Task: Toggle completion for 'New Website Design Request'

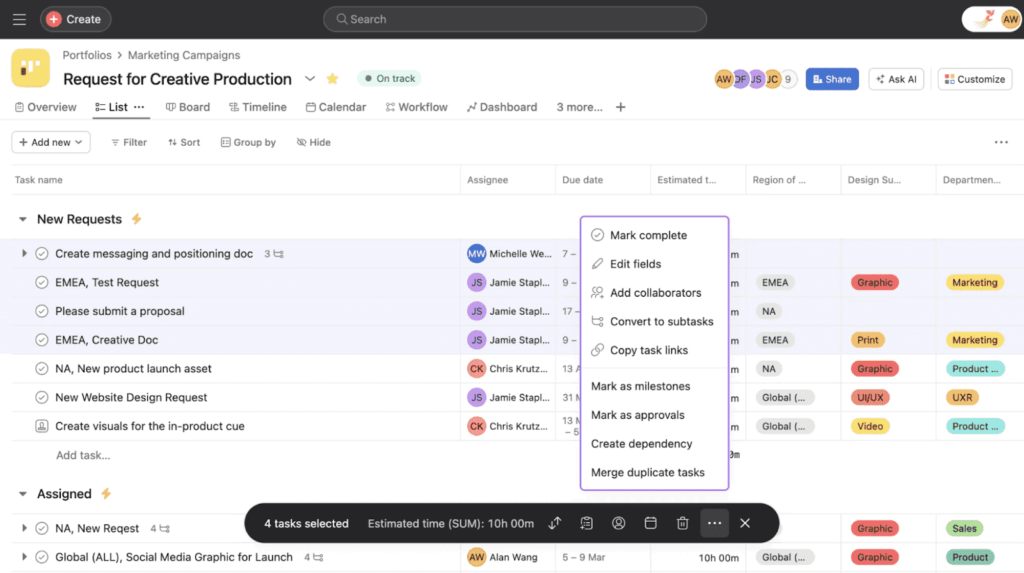Action: click(x=42, y=398)
